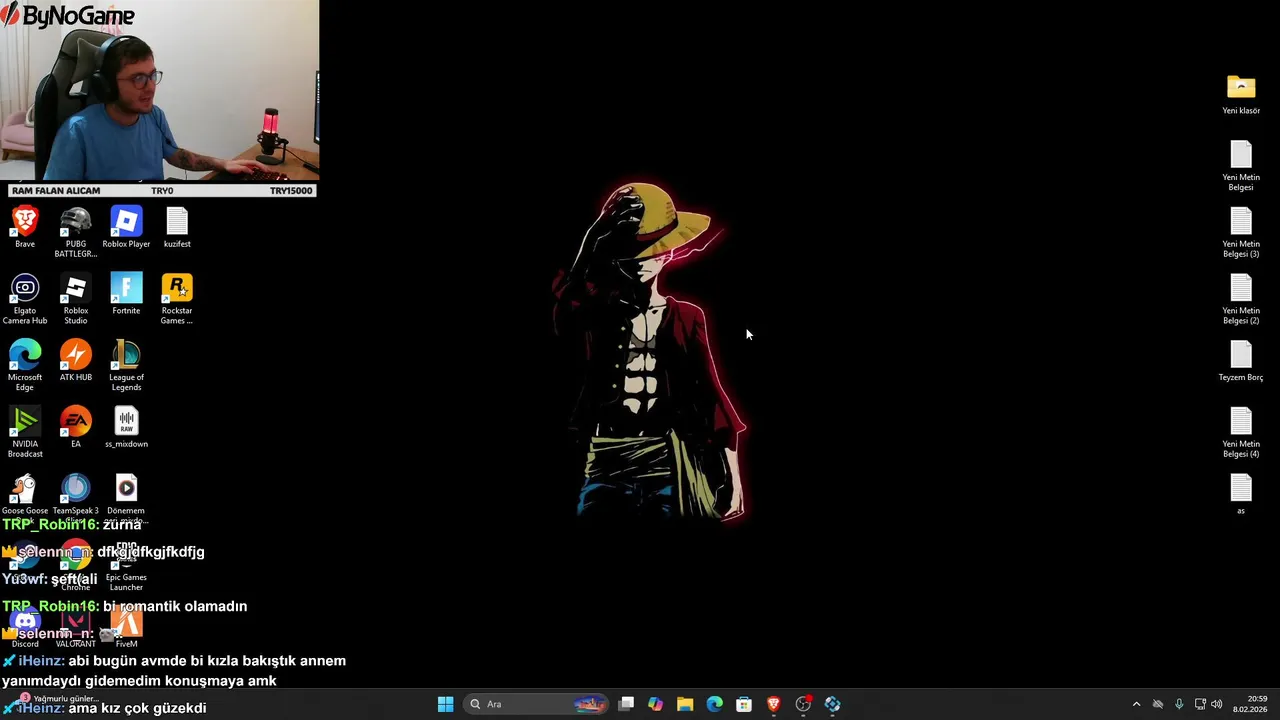Screen dimensions: 1280x720
Task: Open the OBS Studio taskbar icon
Action: click(803, 704)
